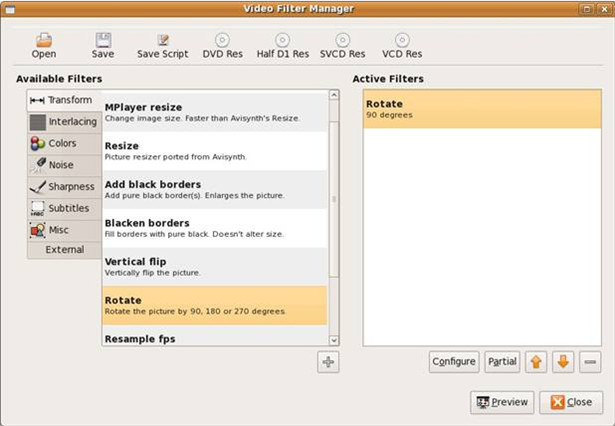615x426 pixels.
Task: Select the Vertical flip filter
Action: tap(215, 267)
